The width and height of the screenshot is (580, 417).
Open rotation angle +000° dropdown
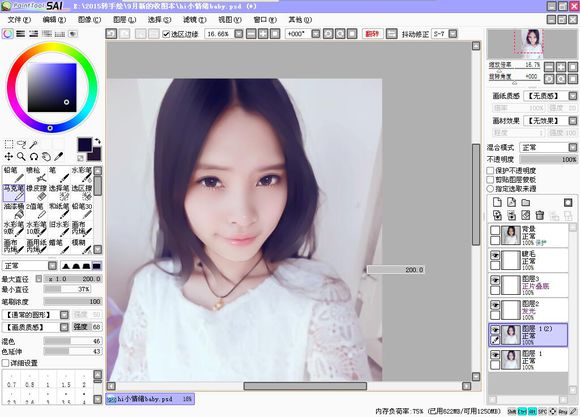point(316,34)
